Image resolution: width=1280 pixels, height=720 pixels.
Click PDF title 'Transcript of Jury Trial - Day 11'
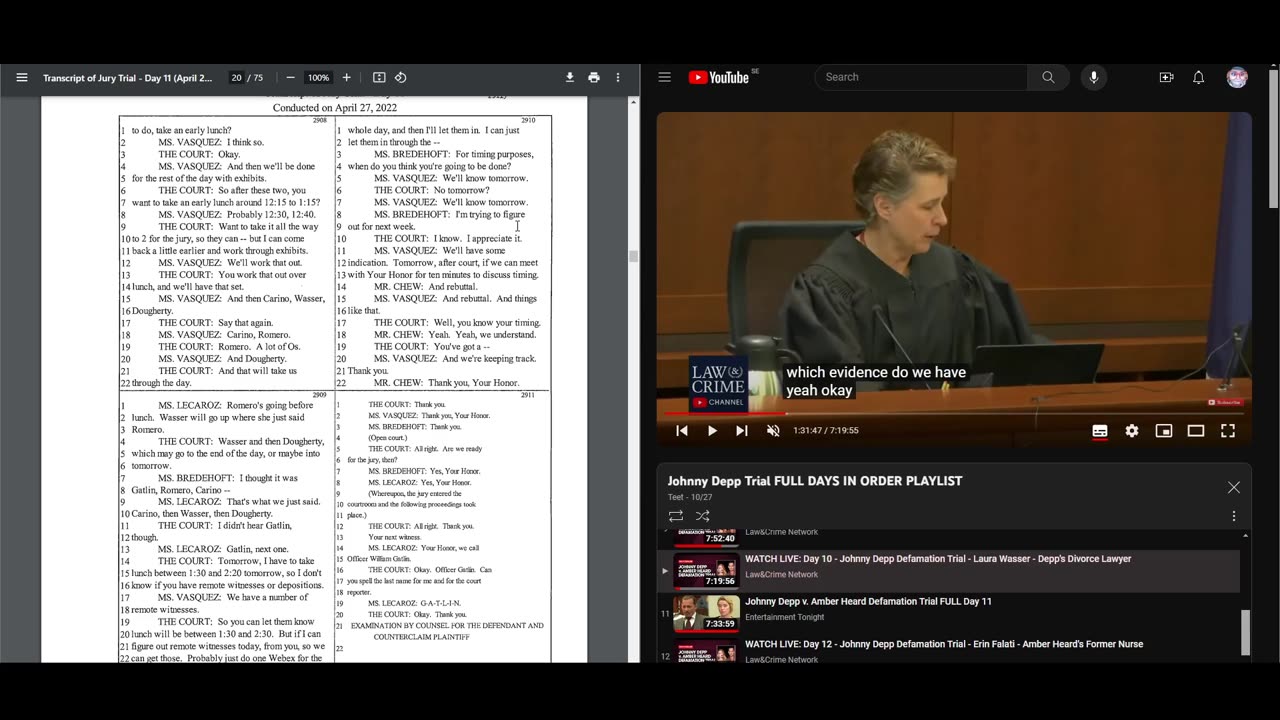127,77
